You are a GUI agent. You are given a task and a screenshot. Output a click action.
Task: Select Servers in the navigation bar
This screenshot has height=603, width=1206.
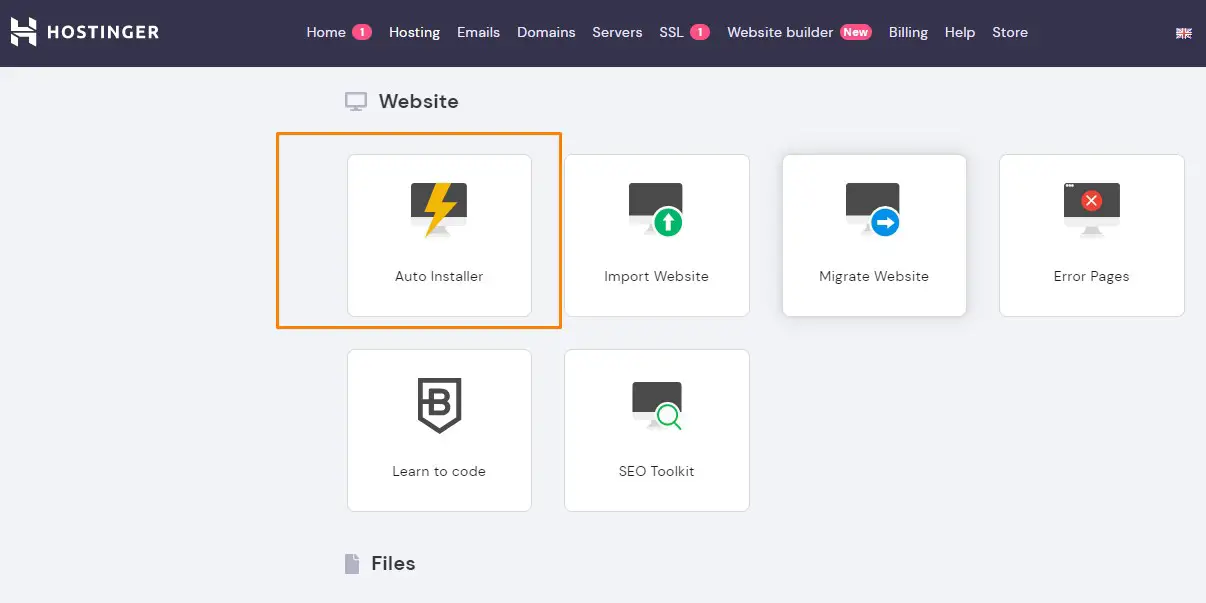[617, 32]
